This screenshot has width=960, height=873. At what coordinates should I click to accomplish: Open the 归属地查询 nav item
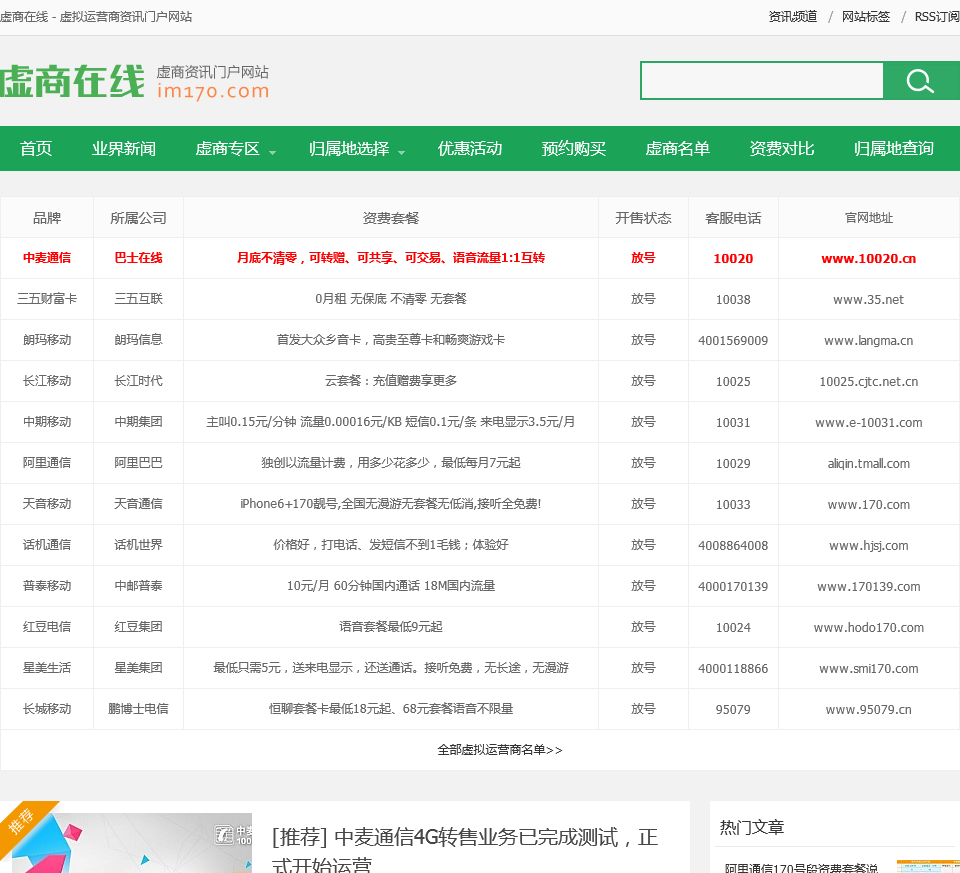pyautogui.click(x=893, y=148)
